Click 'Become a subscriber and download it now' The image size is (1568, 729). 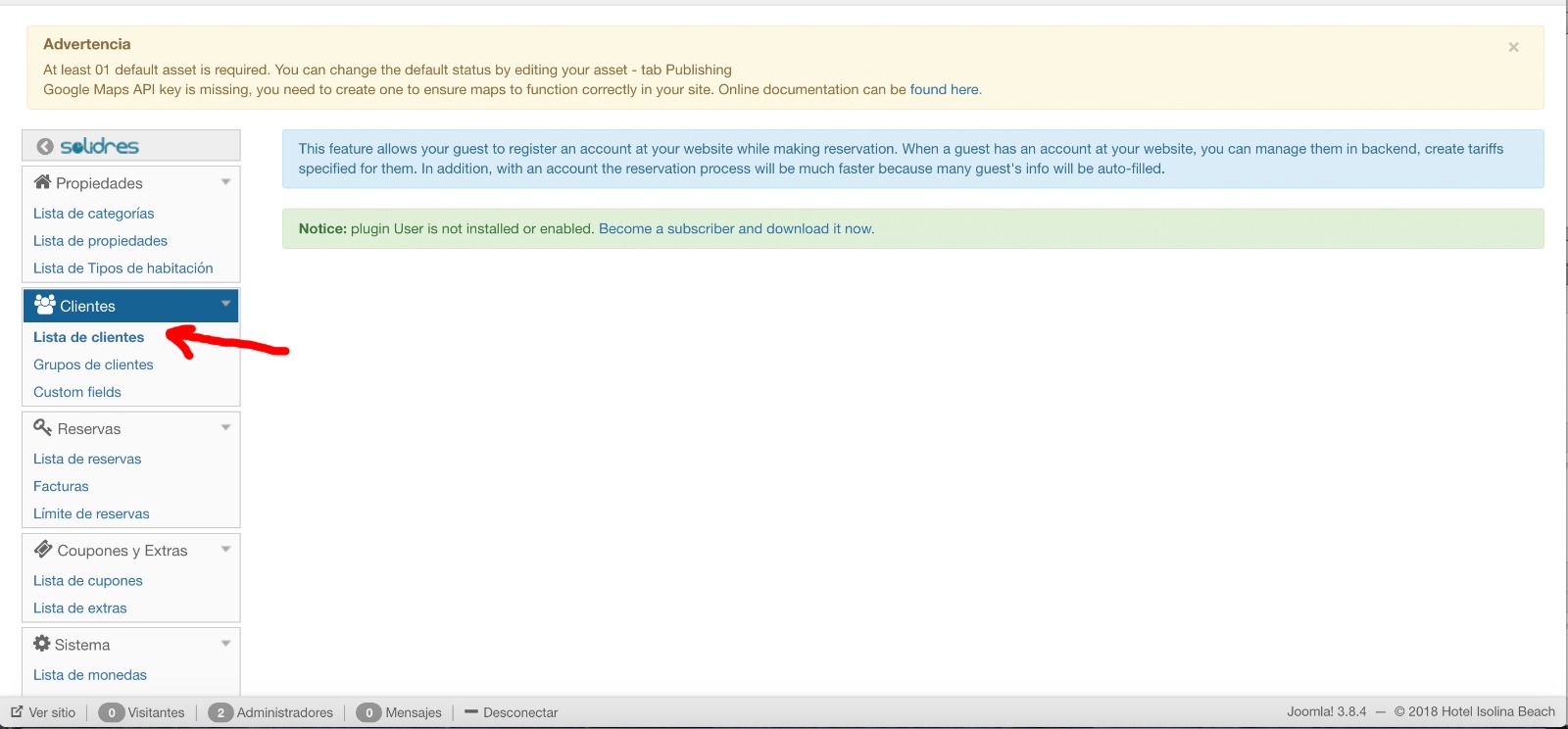pos(736,228)
